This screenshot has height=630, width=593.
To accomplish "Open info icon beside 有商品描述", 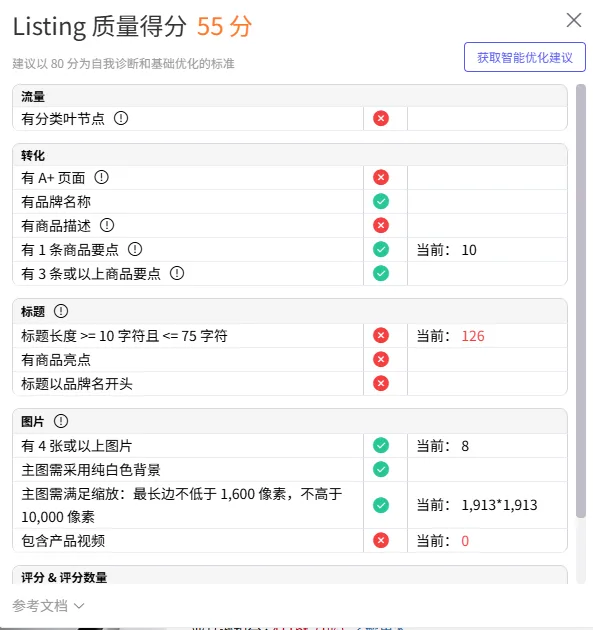I will click(107, 225).
